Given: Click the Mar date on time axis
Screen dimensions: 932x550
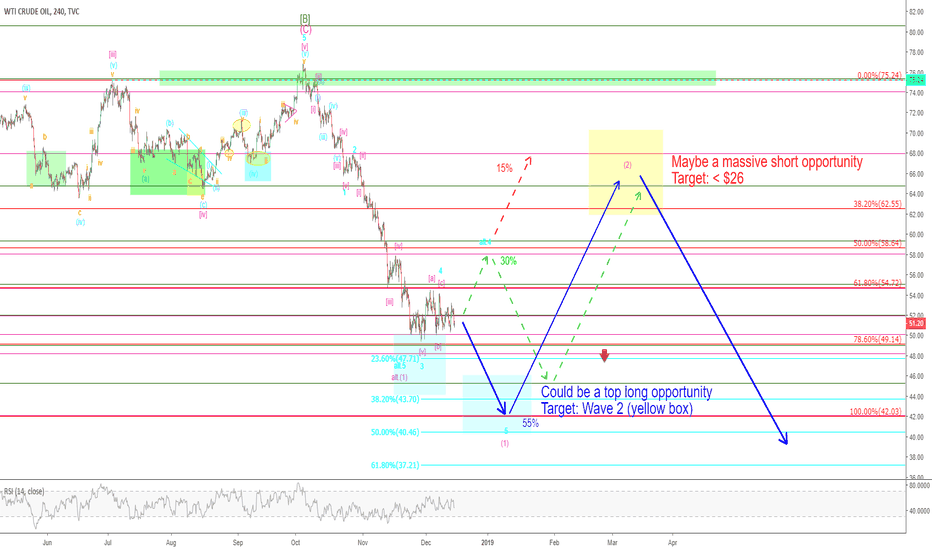Looking at the screenshot, I should 612,542.
